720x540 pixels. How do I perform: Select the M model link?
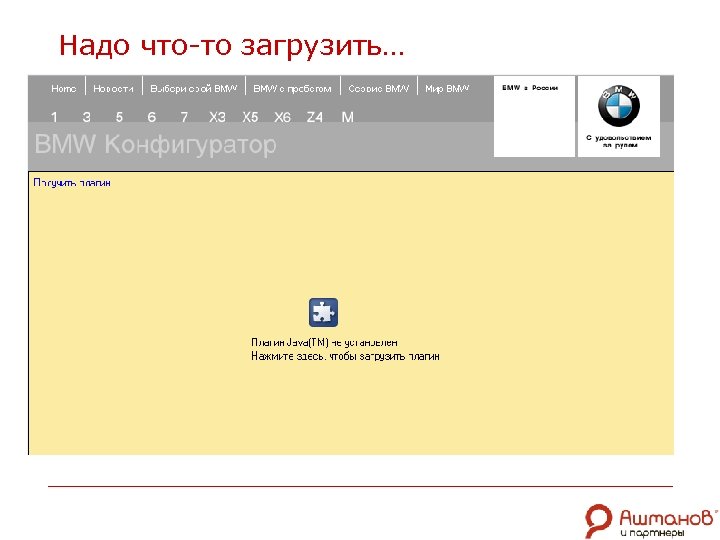tap(348, 118)
